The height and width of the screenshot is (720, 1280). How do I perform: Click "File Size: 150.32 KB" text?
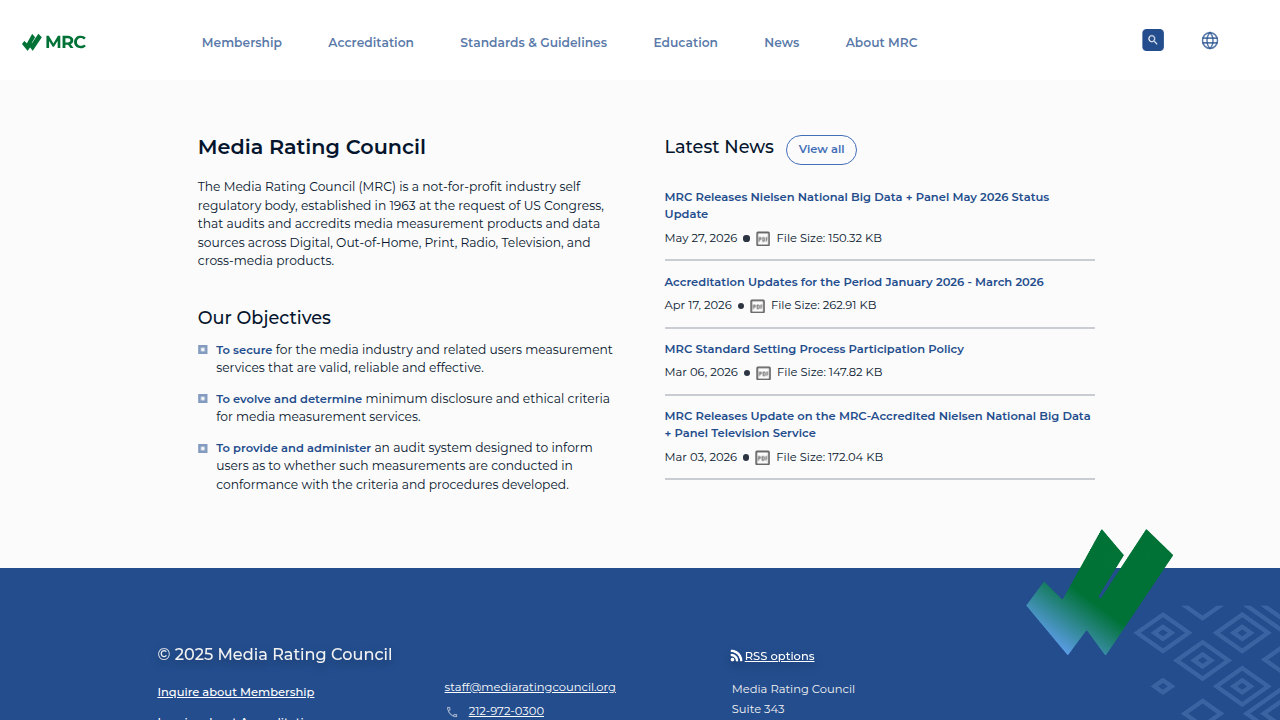pyautogui.click(x=829, y=238)
